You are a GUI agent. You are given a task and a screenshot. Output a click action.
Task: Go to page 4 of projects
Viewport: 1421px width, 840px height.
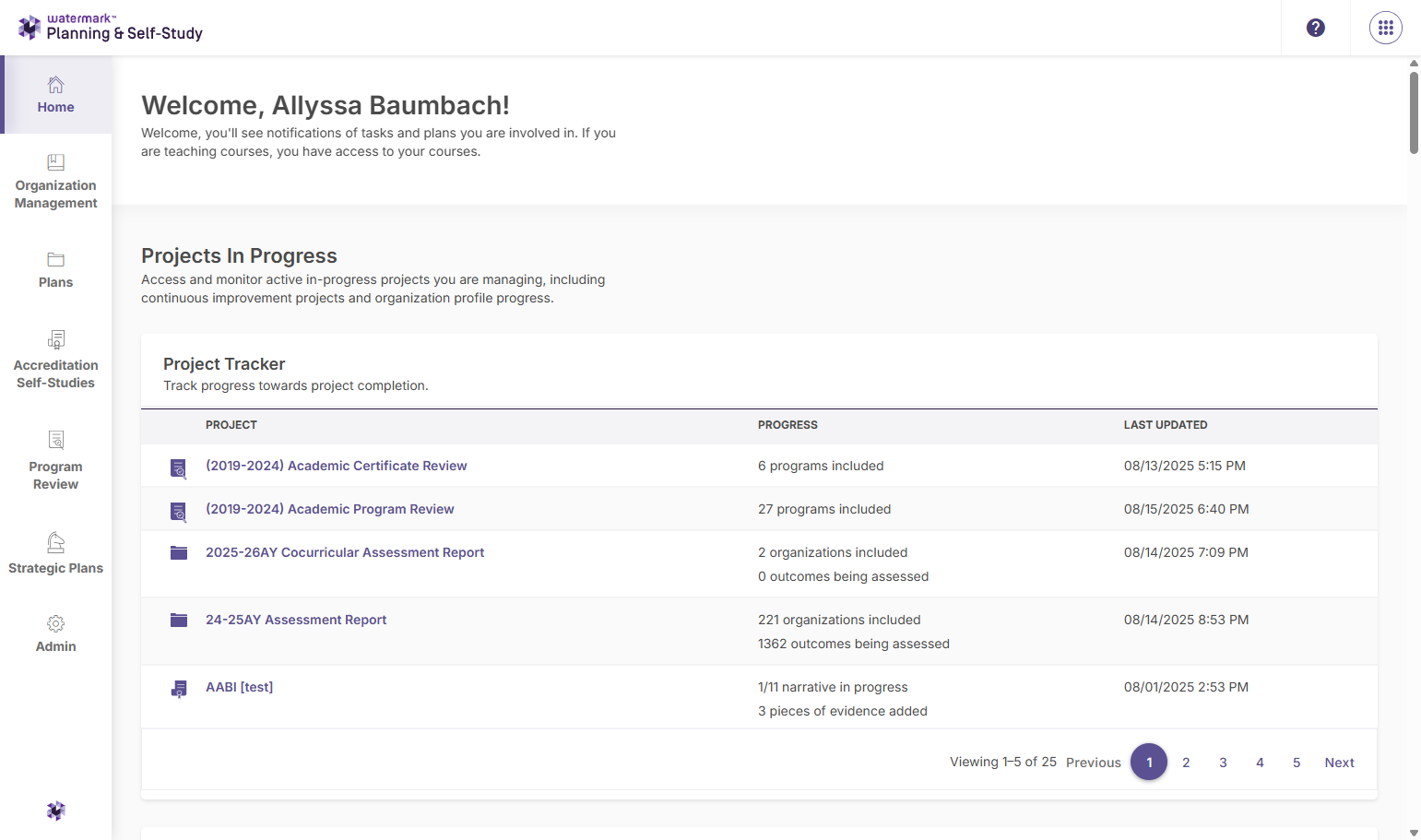point(1260,763)
